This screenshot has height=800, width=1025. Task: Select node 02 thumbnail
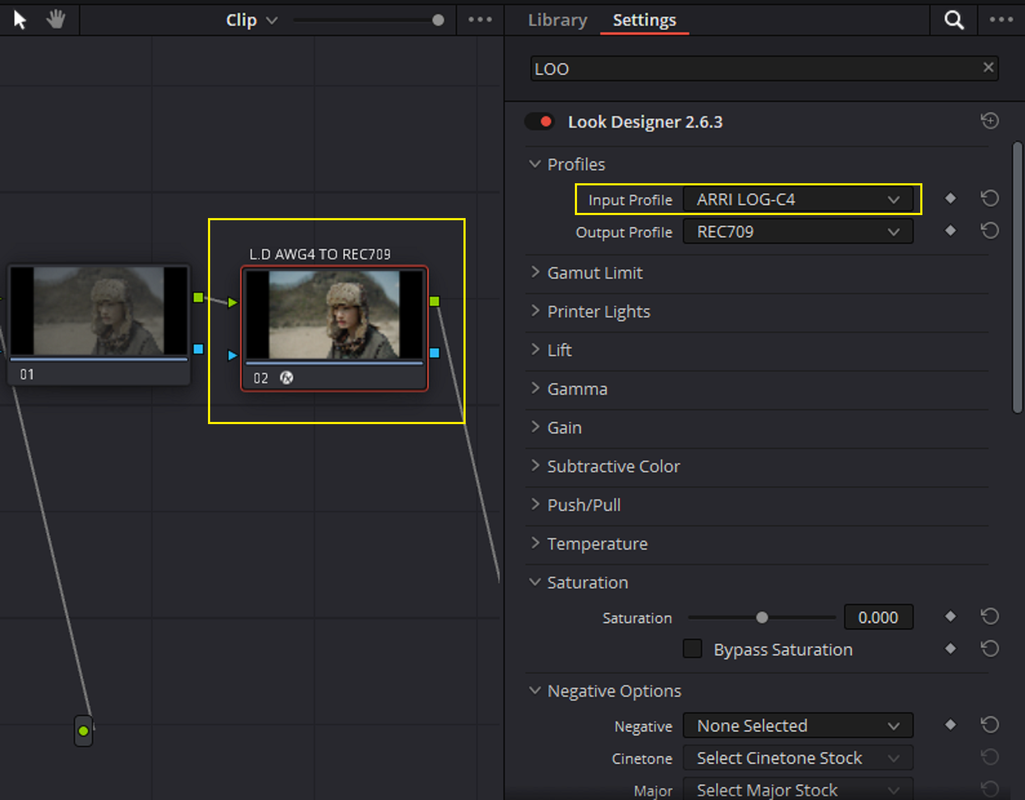334,315
